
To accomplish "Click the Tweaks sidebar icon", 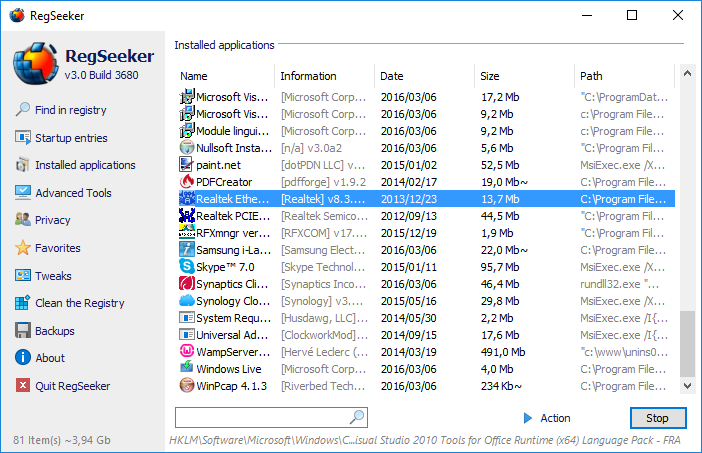I will [22, 275].
